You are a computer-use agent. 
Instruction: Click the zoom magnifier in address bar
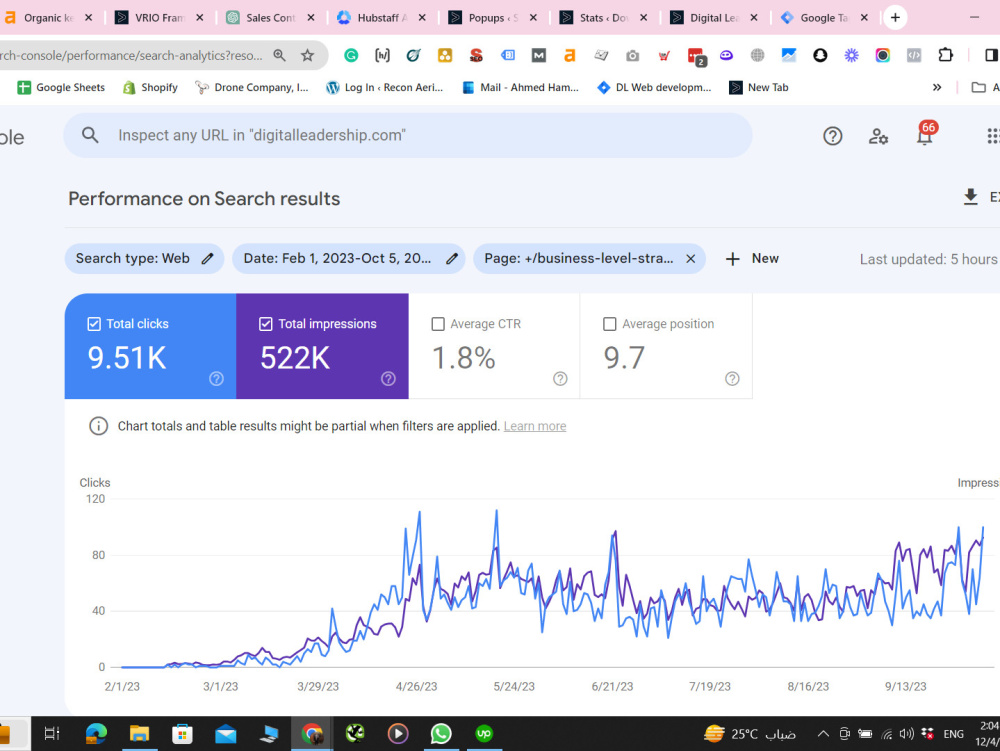pyautogui.click(x=279, y=55)
